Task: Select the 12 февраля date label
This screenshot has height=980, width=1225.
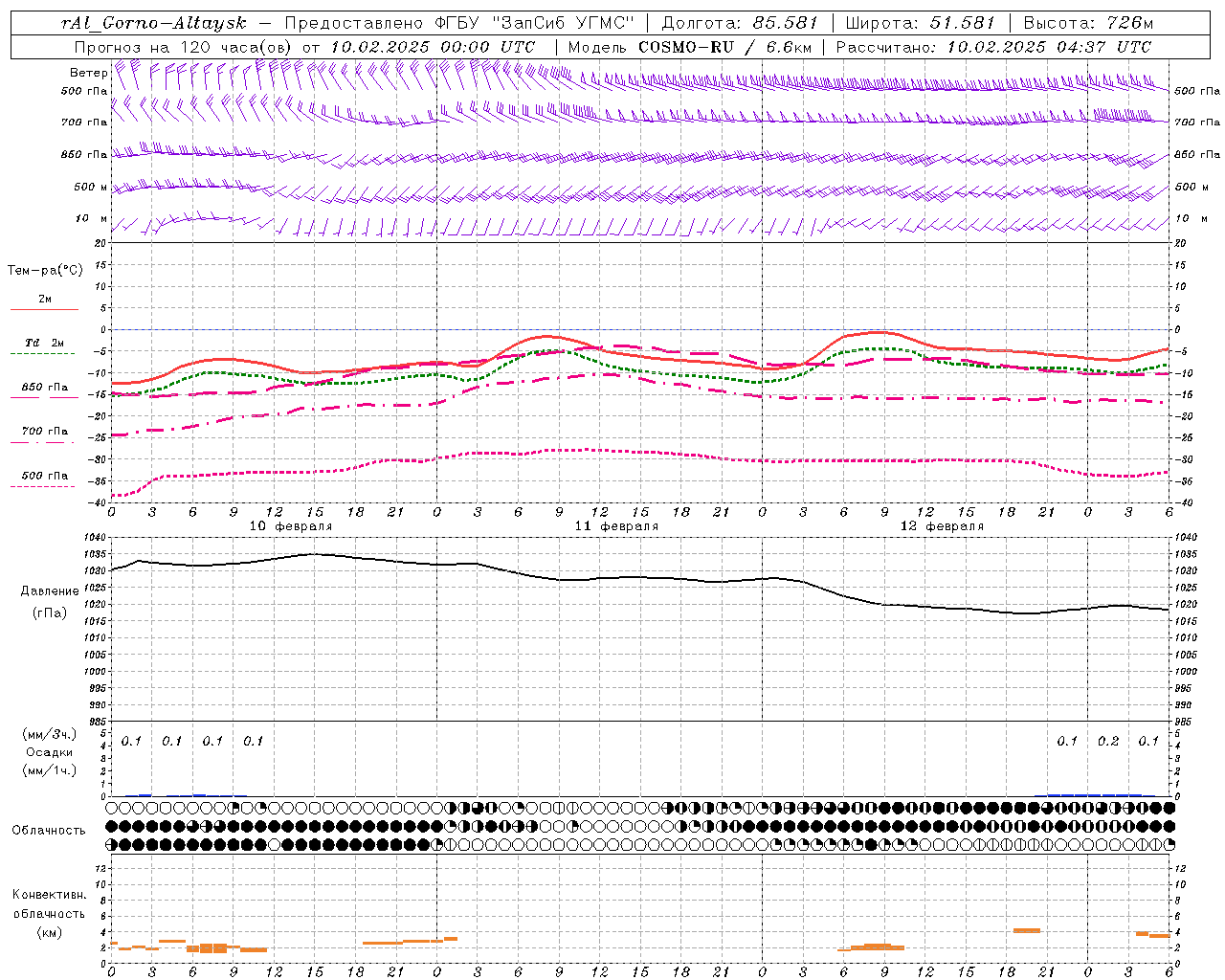Action: pyautogui.click(x=942, y=526)
